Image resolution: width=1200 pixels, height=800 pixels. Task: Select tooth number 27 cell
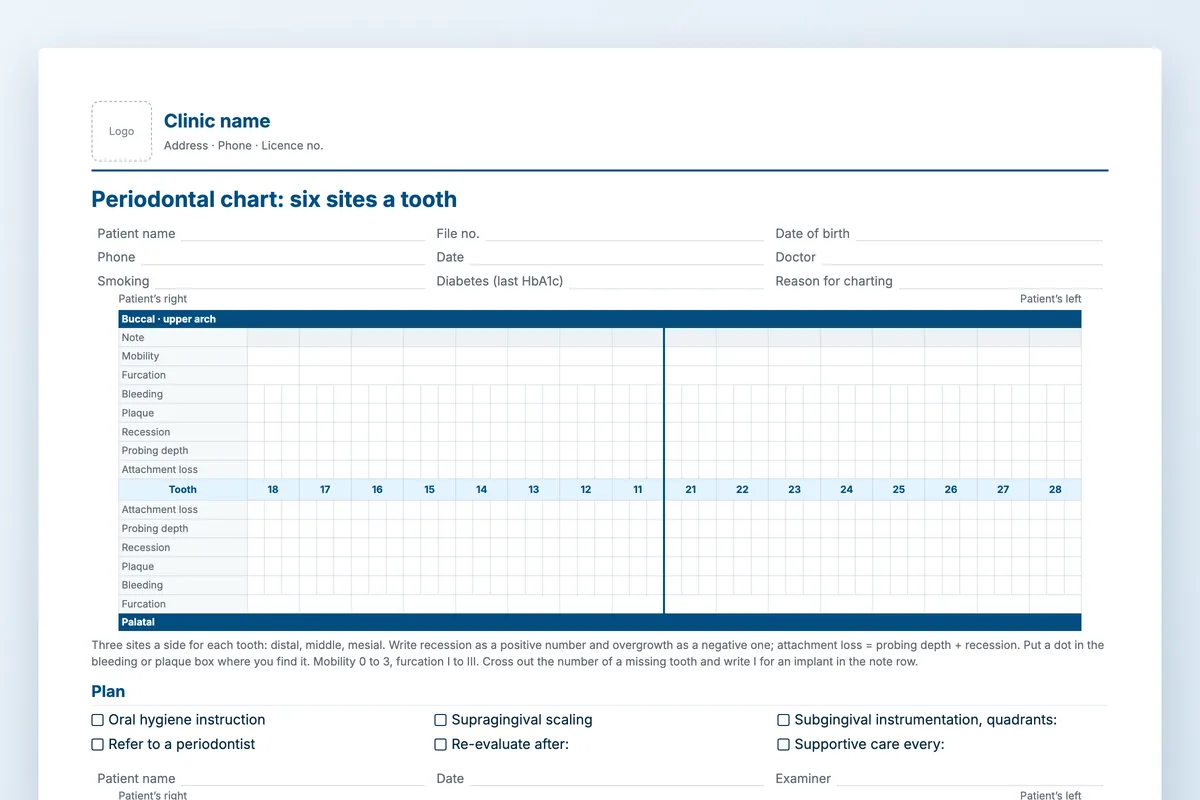(x=1003, y=490)
